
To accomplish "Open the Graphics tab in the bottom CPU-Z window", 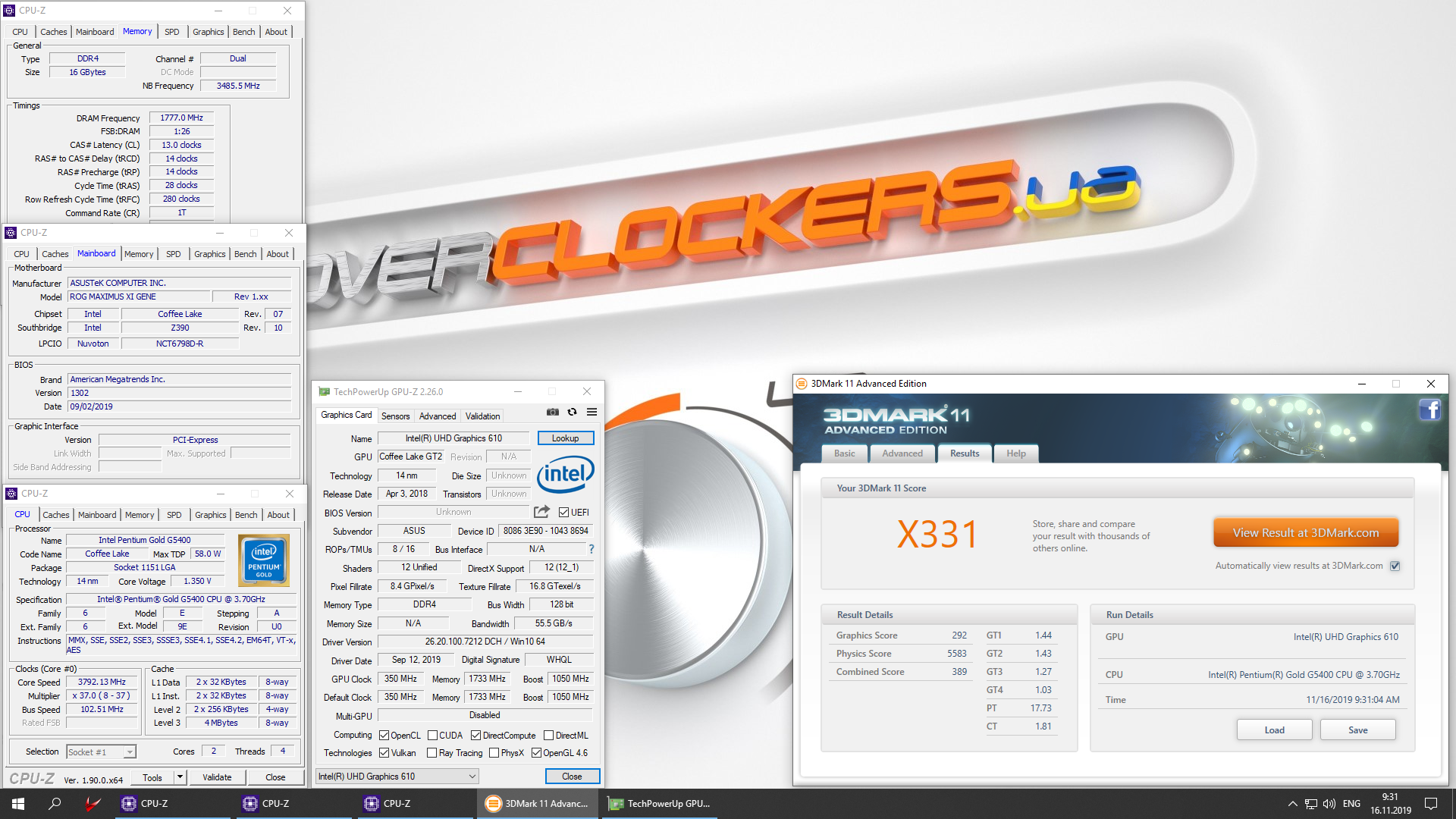I will [210, 515].
